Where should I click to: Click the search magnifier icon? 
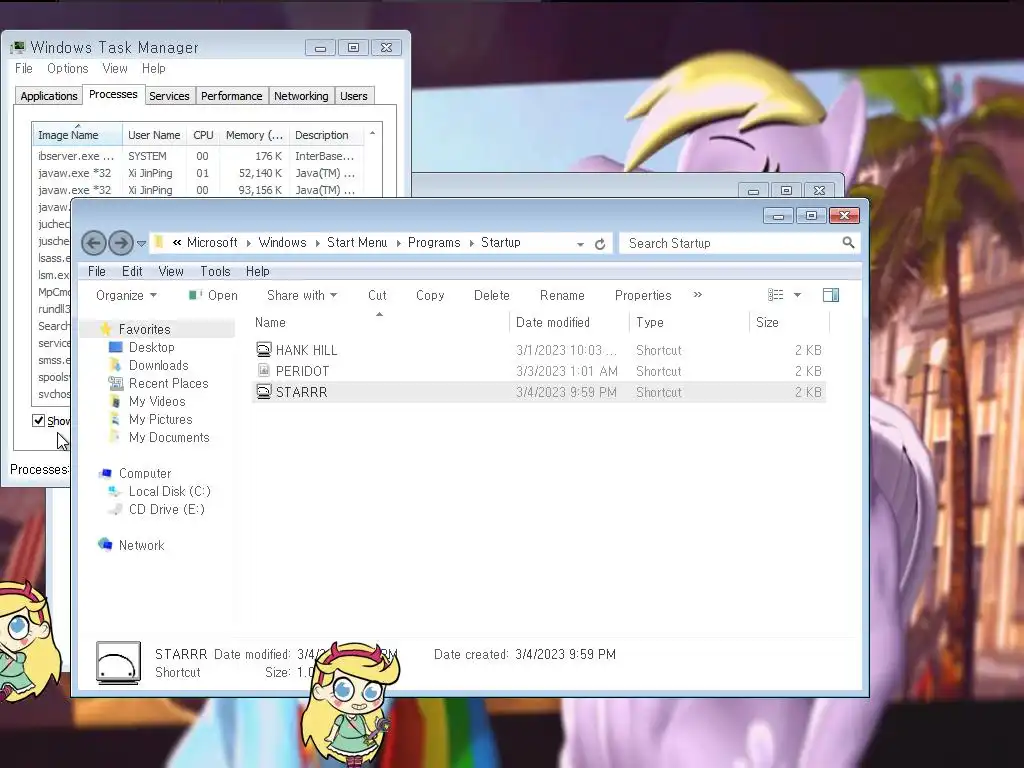pos(848,243)
